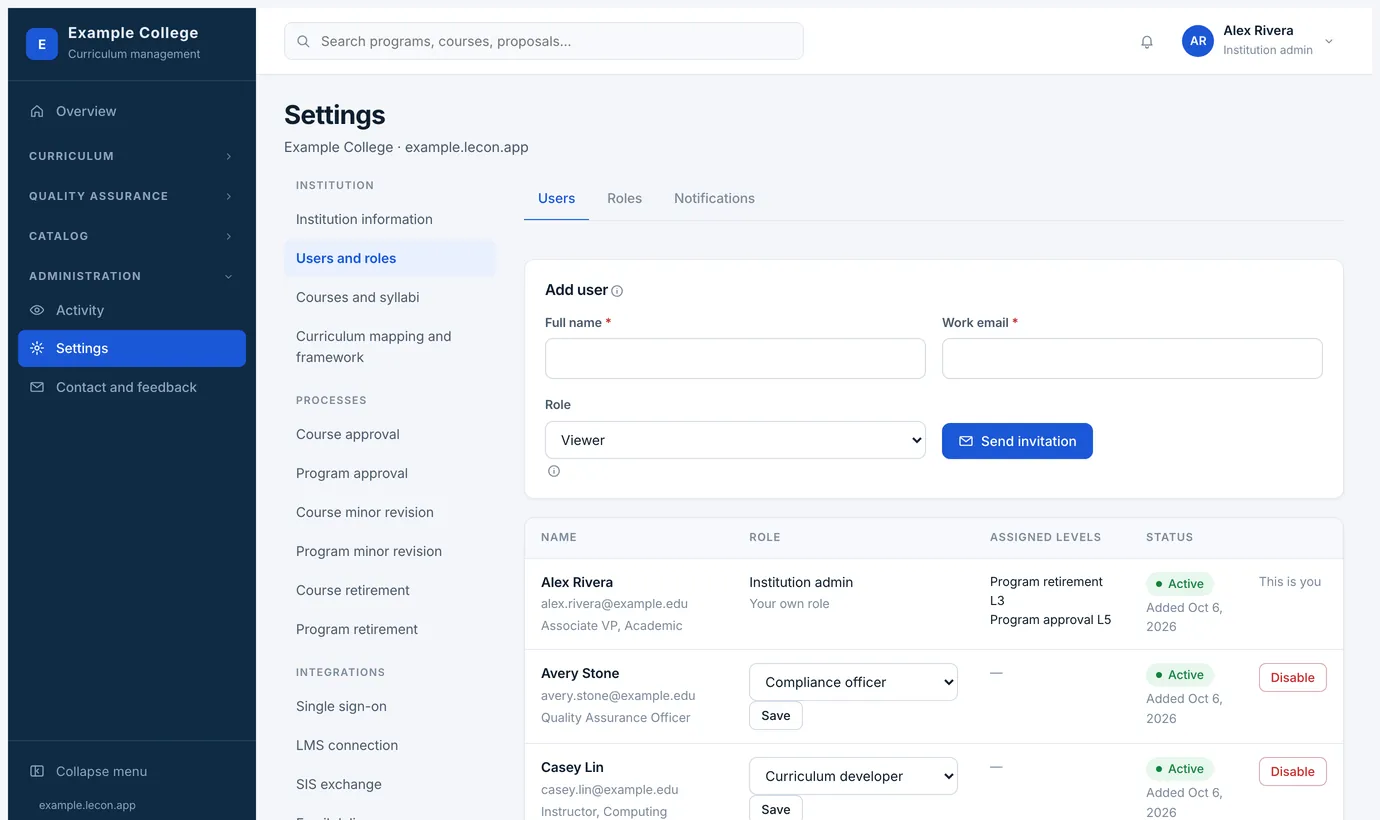Open the Role dropdown set to Viewer
The image size is (1380, 820).
[x=735, y=440]
